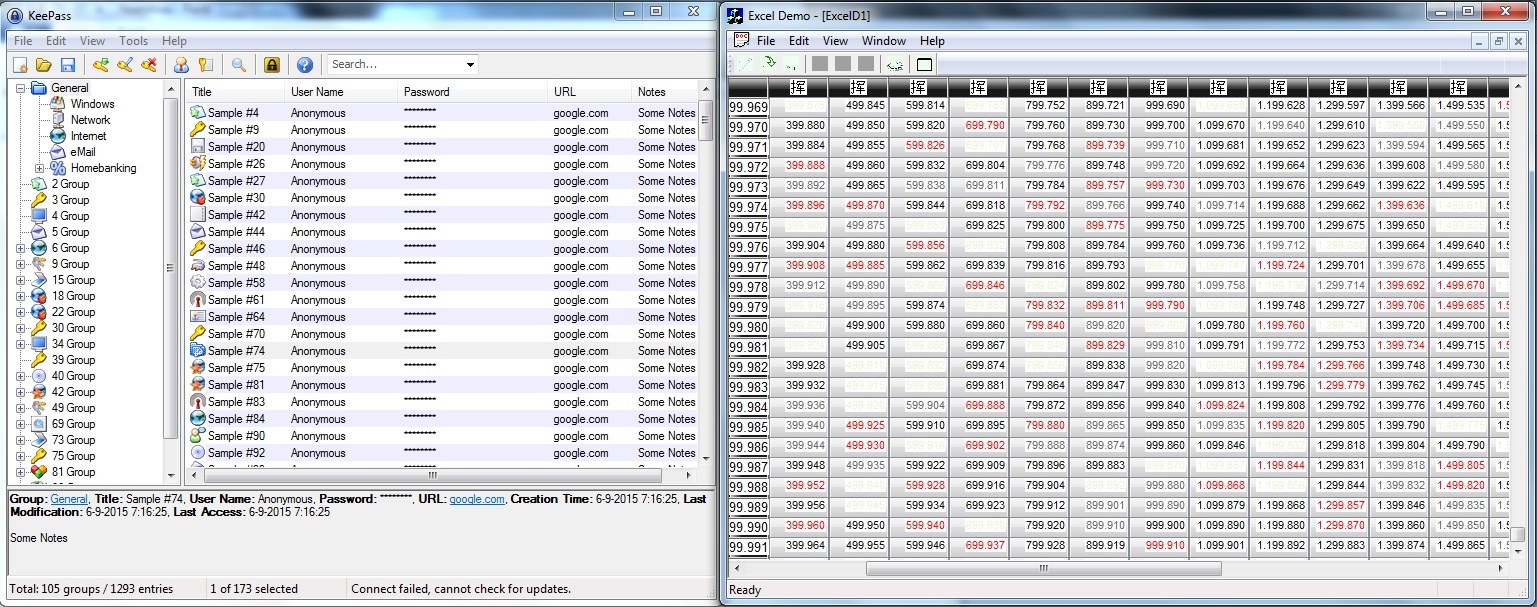
Task: Add a new entry using the green-arrow key icon
Action: [x=100, y=65]
